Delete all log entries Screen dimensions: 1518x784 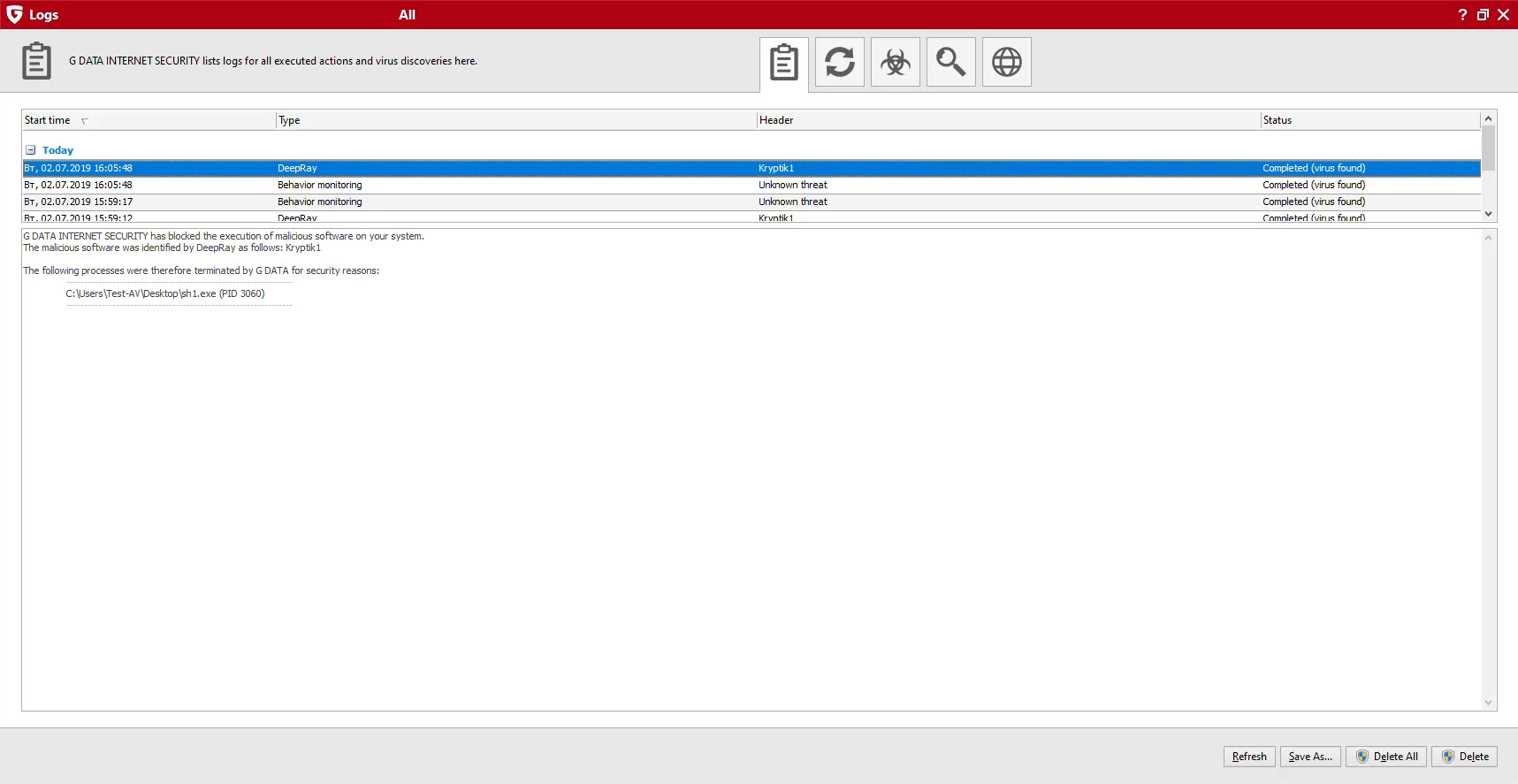point(1386,757)
